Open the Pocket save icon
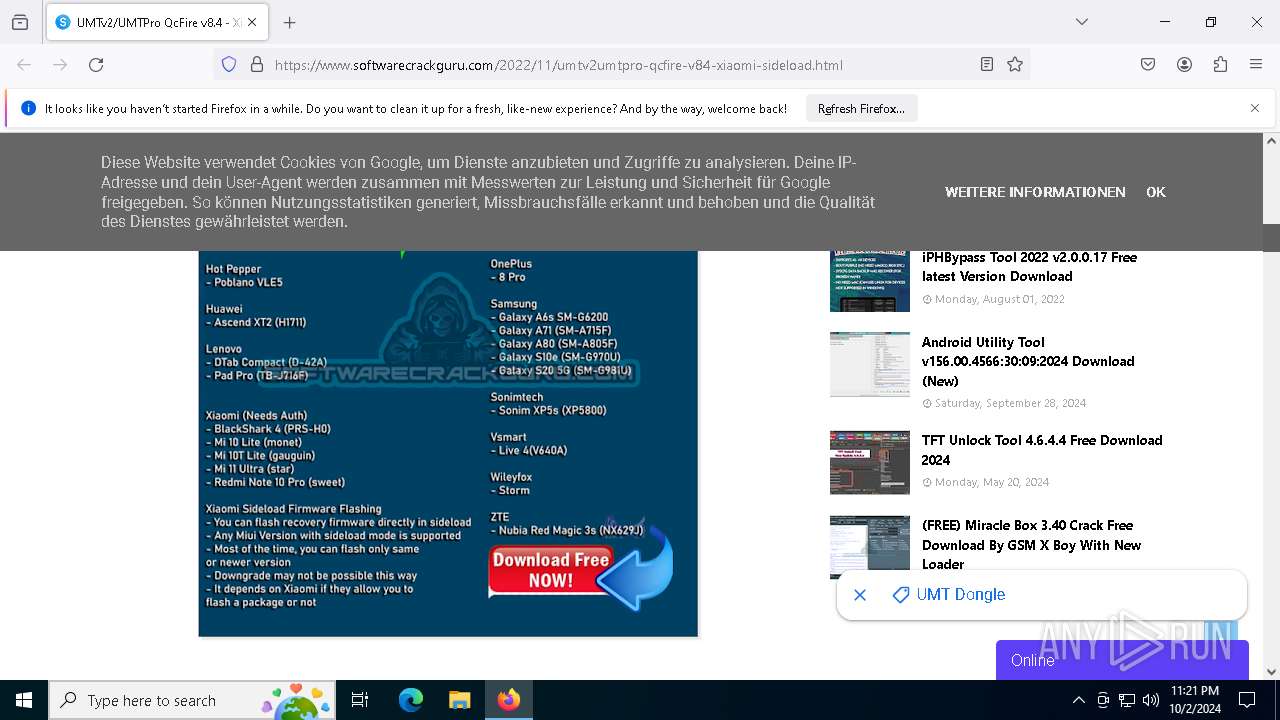The image size is (1280, 720). coord(1148,65)
